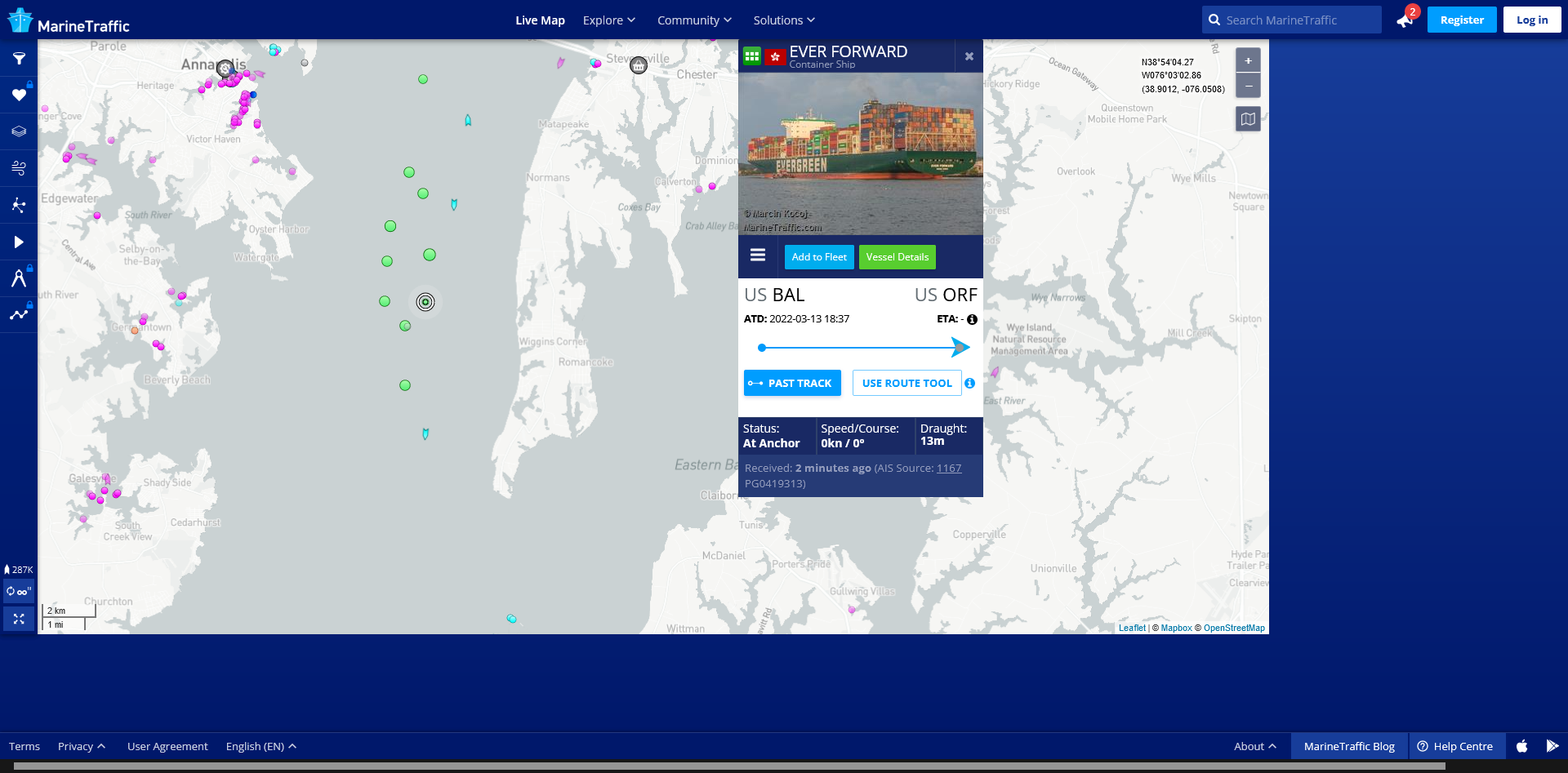
Task: Expand the Solutions menu
Action: [784, 20]
